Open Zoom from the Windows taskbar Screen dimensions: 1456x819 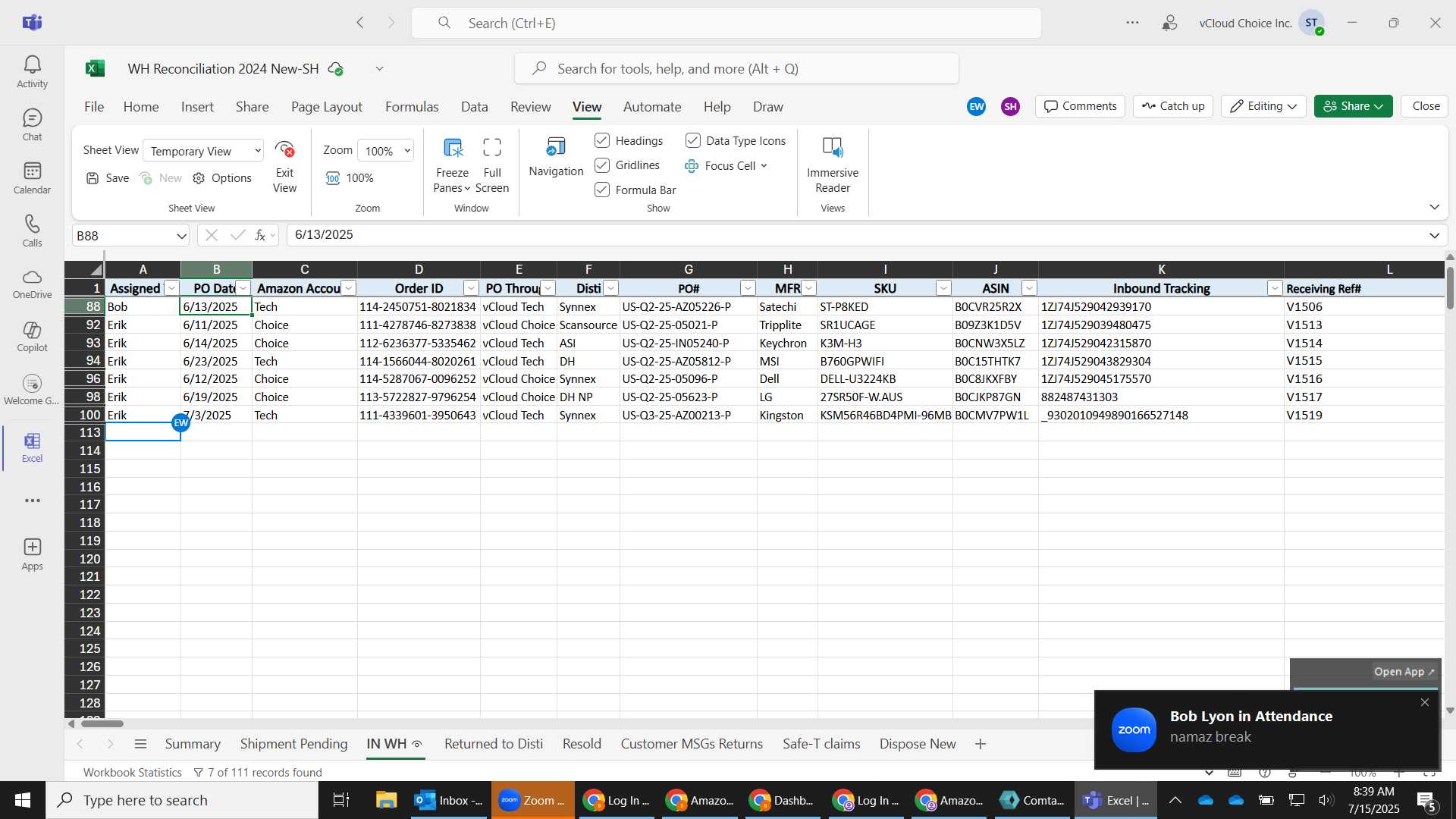(x=533, y=800)
